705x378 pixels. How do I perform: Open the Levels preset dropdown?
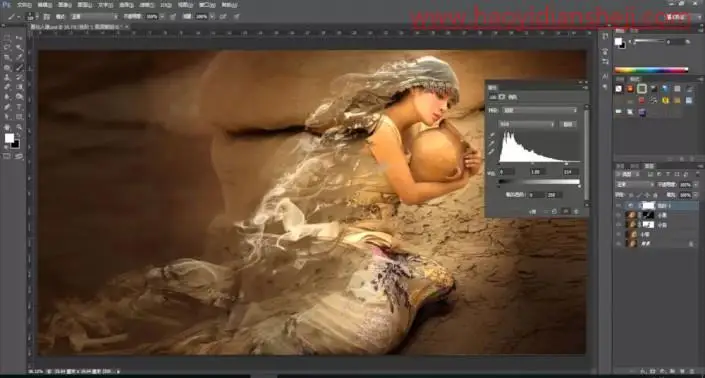540,110
